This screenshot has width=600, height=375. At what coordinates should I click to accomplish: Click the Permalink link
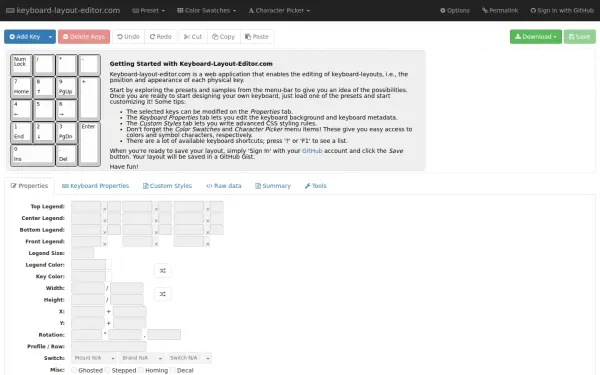click(x=500, y=10)
